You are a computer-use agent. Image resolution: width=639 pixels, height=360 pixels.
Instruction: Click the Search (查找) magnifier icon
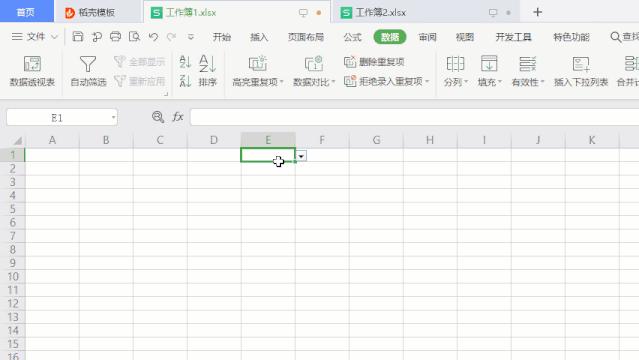coord(615,37)
